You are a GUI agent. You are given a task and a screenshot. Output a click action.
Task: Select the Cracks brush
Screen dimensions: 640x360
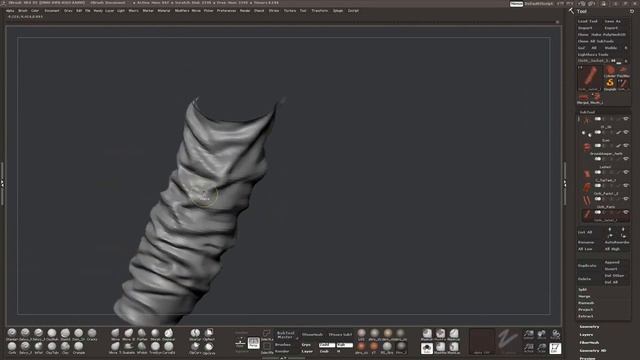pos(92,334)
